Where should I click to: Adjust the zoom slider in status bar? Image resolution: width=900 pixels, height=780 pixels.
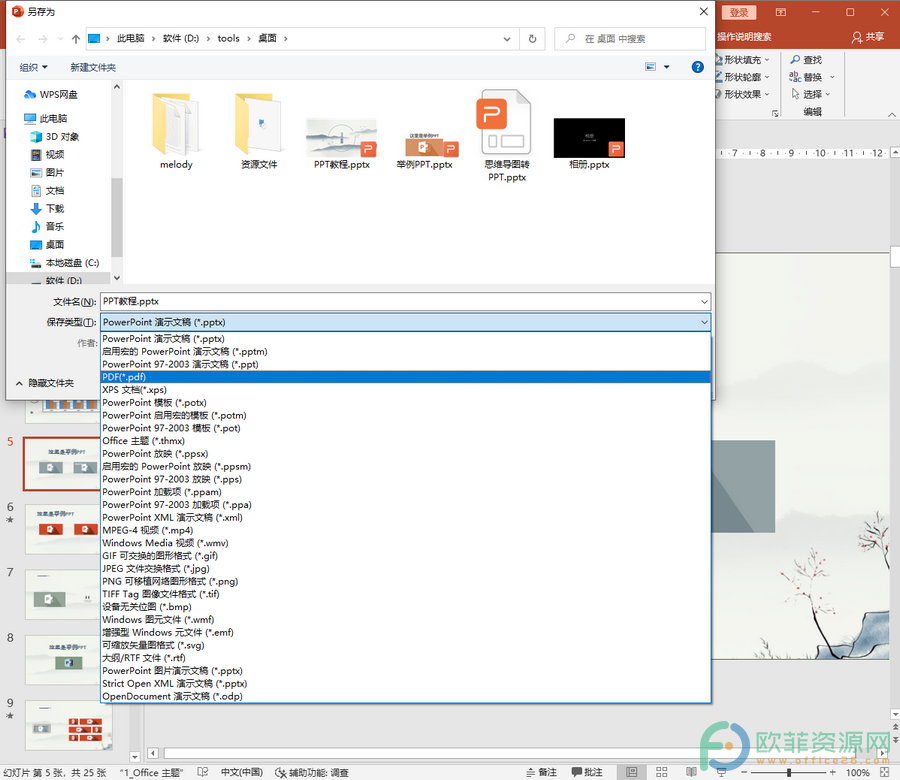pyautogui.click(x=789, y=773)
